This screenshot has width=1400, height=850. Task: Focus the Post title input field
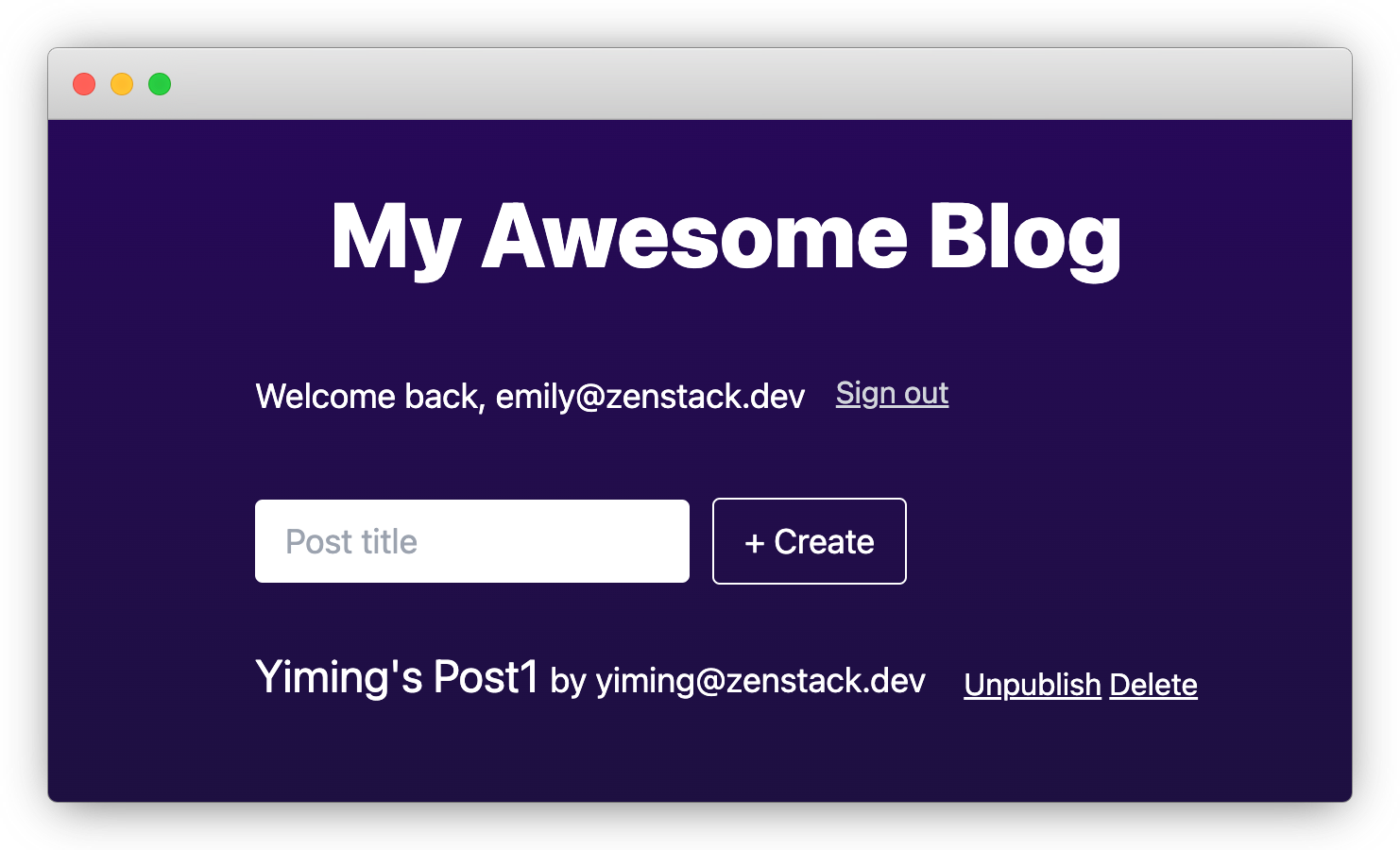471,541
